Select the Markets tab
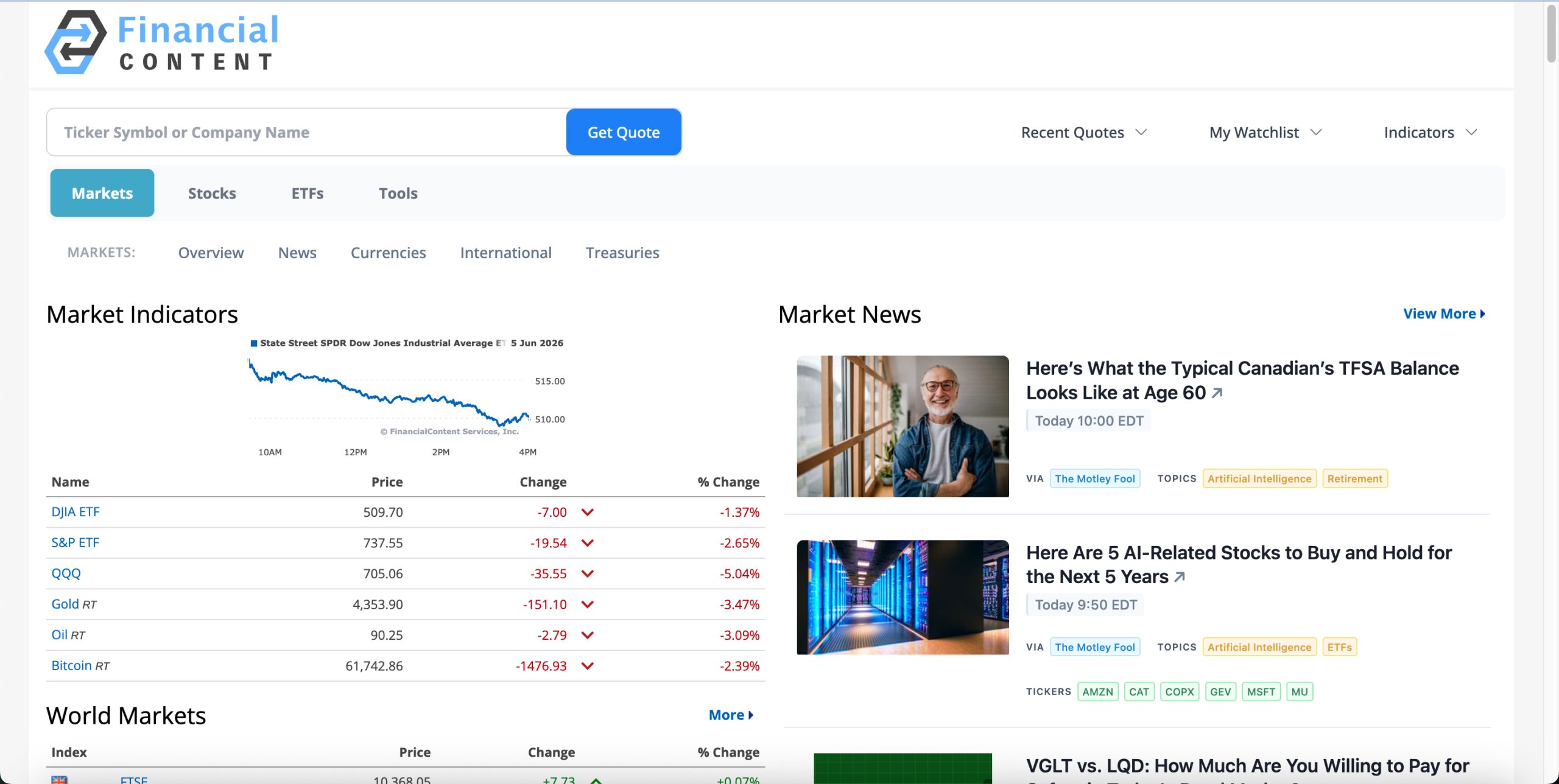1559x784 pixels. tap(102, 193)
